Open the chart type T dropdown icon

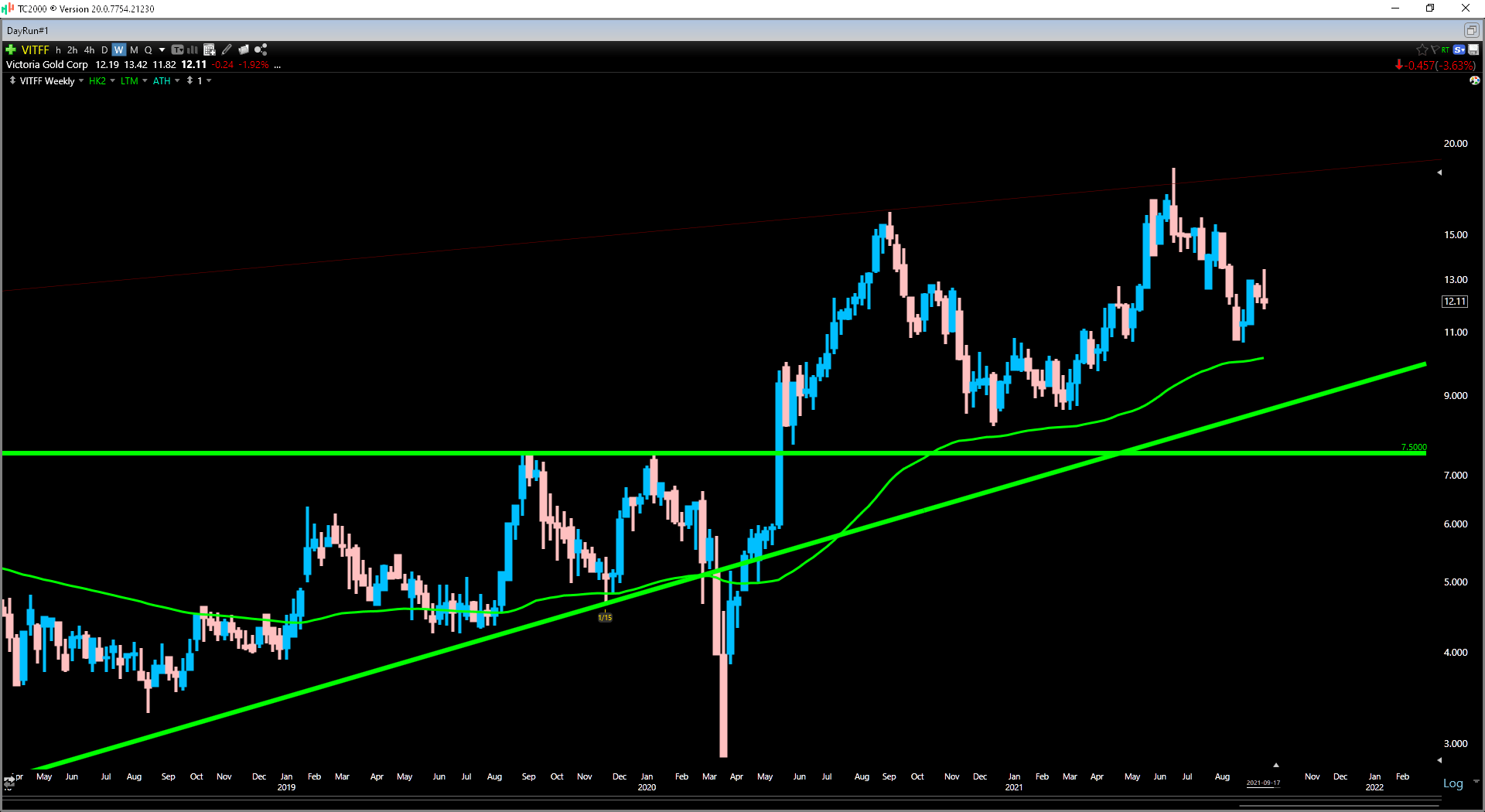177,49
